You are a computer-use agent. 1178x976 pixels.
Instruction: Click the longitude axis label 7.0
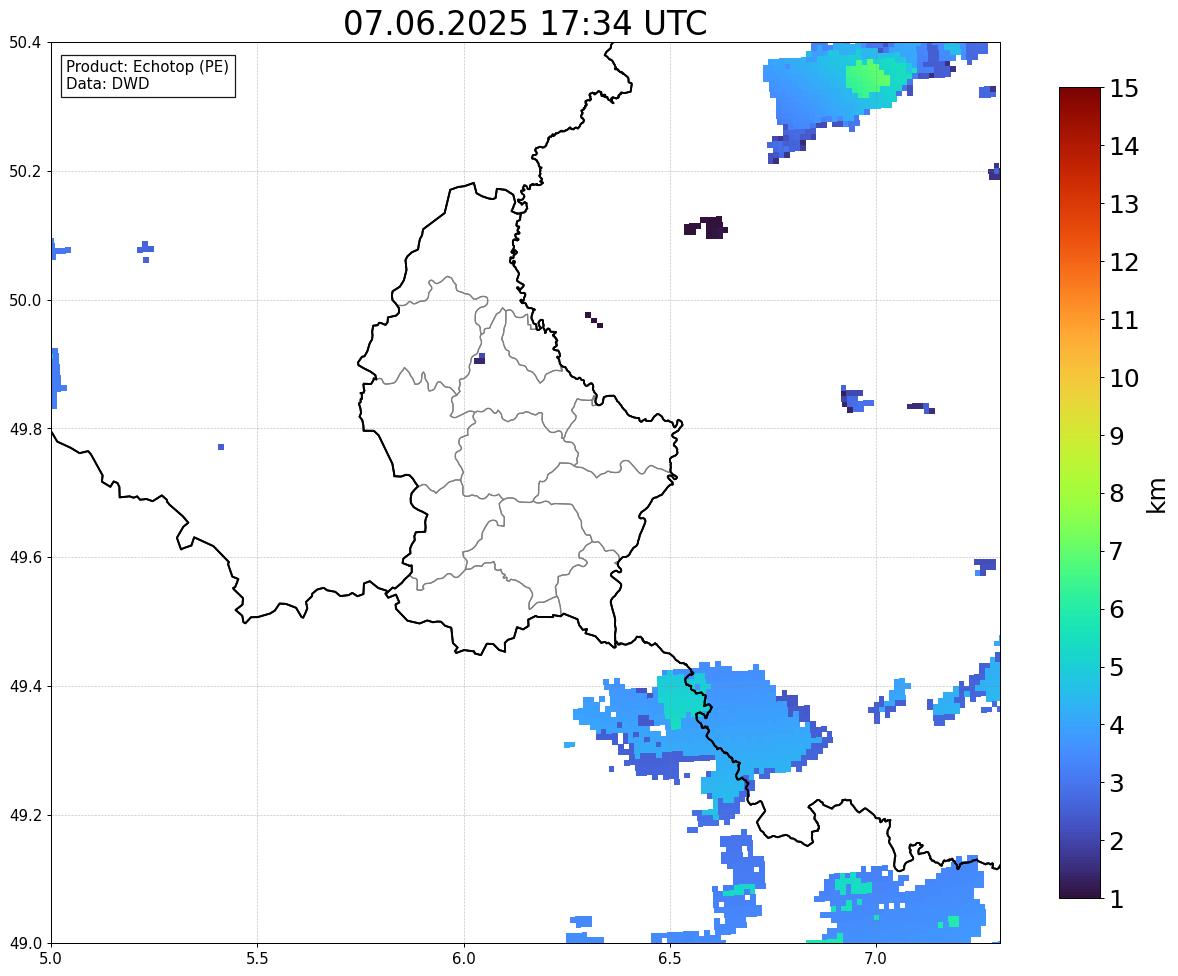(x=876, y=959)
